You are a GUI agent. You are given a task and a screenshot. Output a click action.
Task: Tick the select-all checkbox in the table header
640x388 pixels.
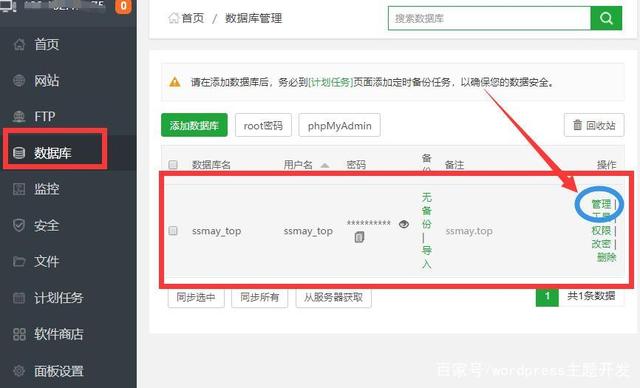pyautogui.click(x=173, y=164)
